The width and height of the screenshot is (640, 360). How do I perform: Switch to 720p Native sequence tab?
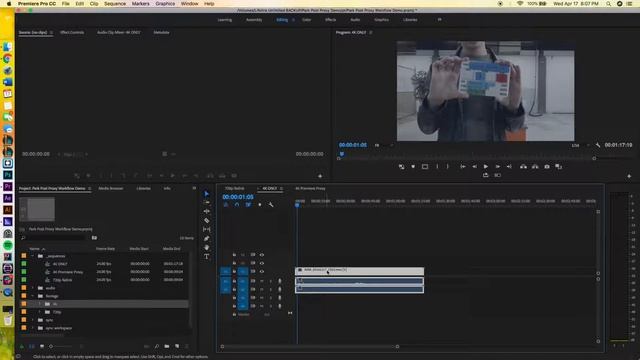pos(235,189)
